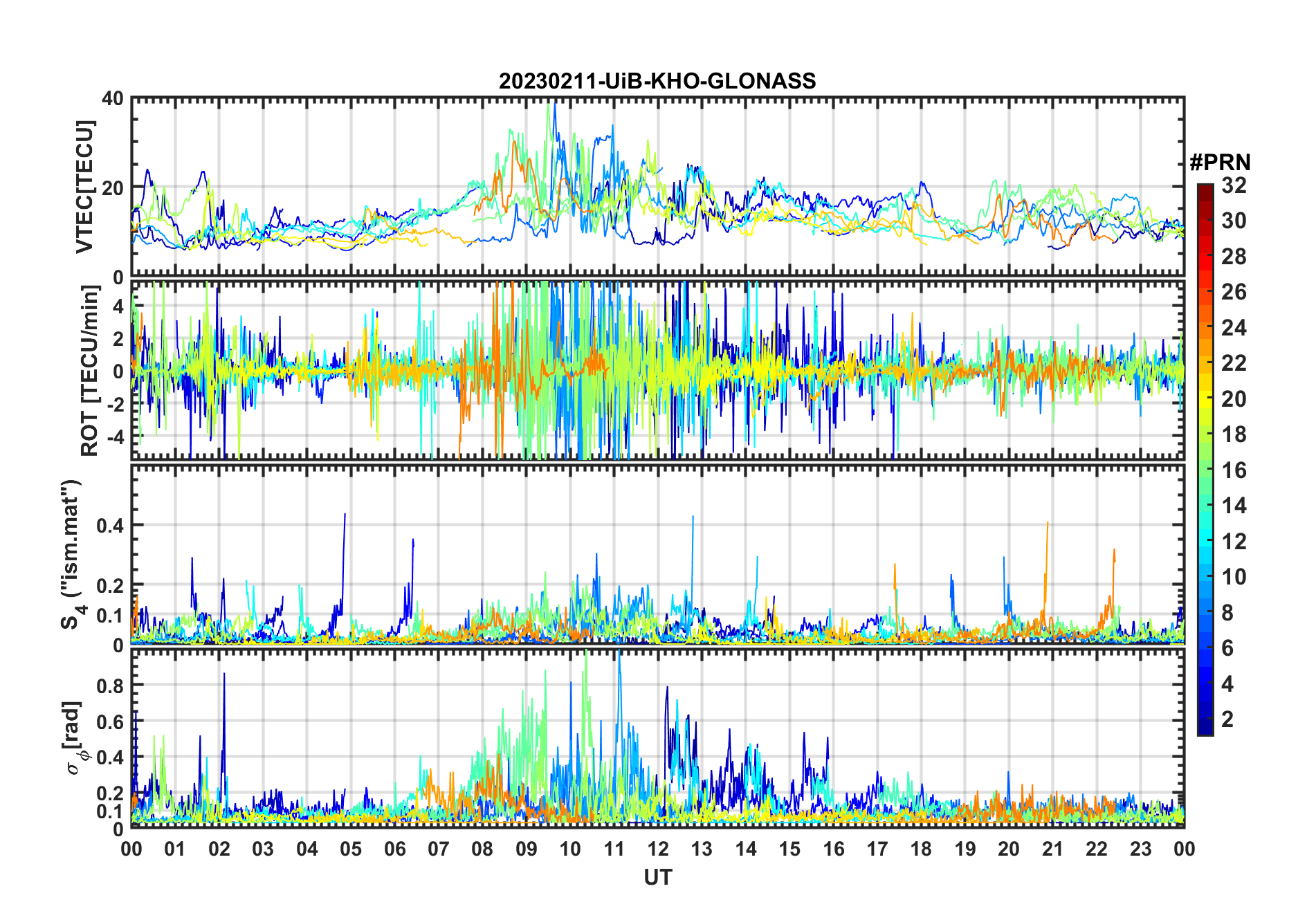Image resolution: width=1316 pixels, height=920 pixels.
Task: Click sigma-phi axis tick label 0.6
Action: coord(109,721)
